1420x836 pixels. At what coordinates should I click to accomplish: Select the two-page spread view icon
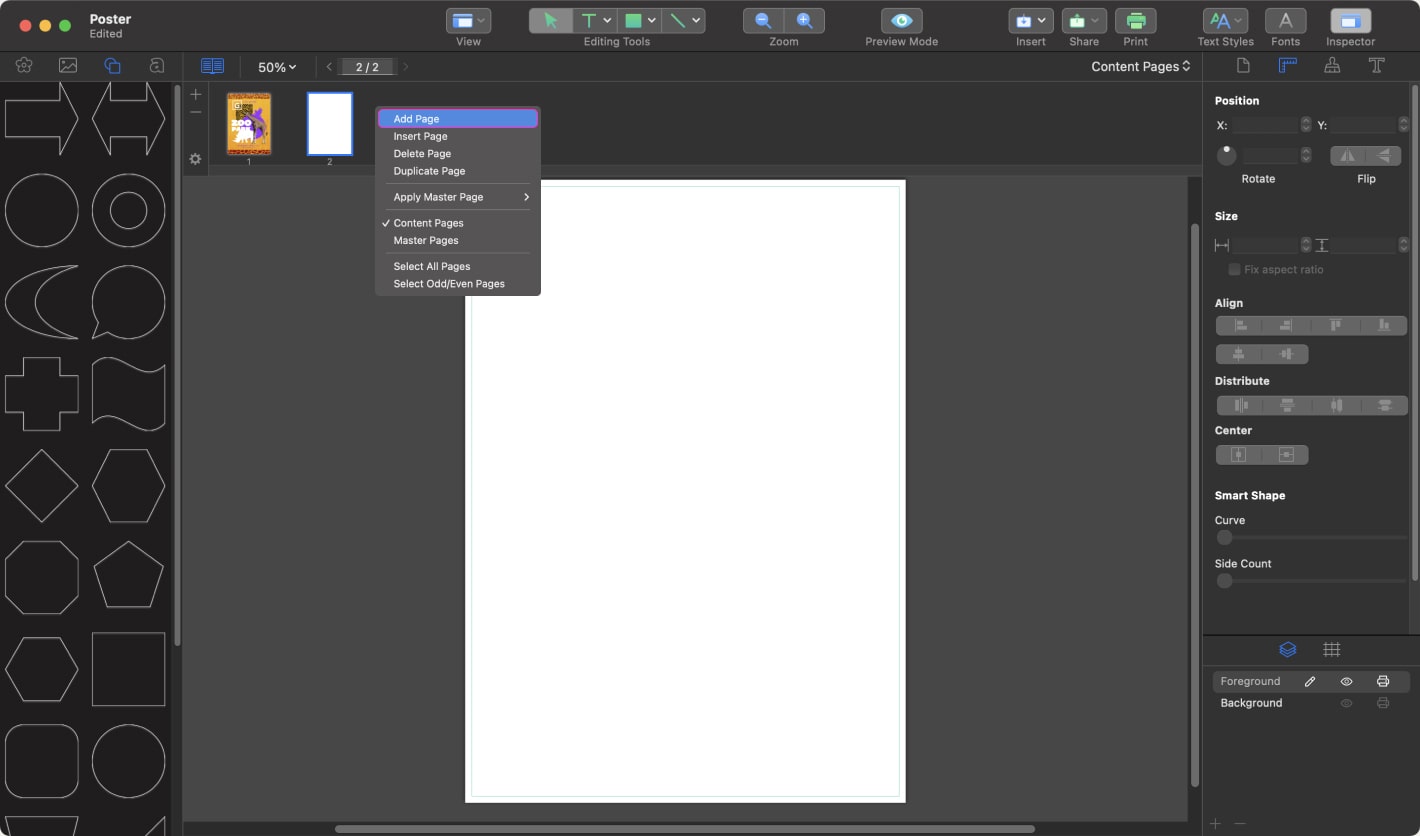click(212, 66)
